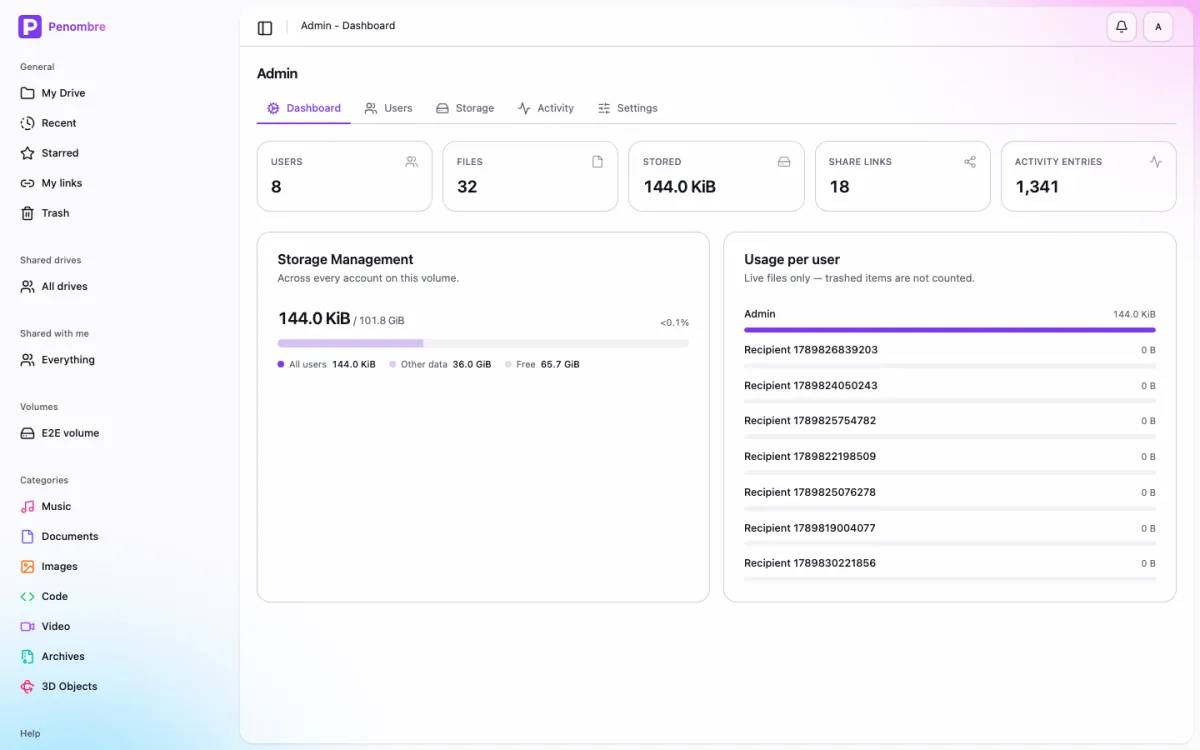This screenshot has height=750, width=1200.
Task: Click Recipient 1789825076278 row
Action: (950, 499)
